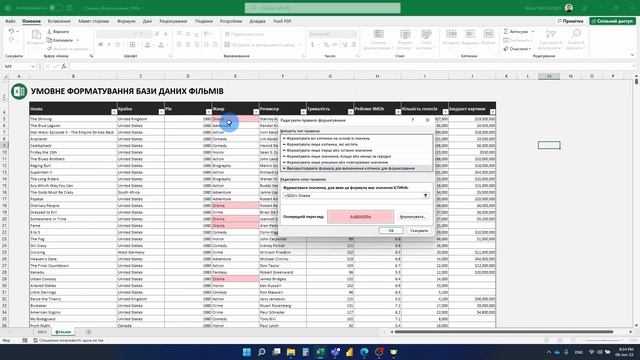Open filter dropdown on Країна column

pyautogui.click(x=161, y=111)
